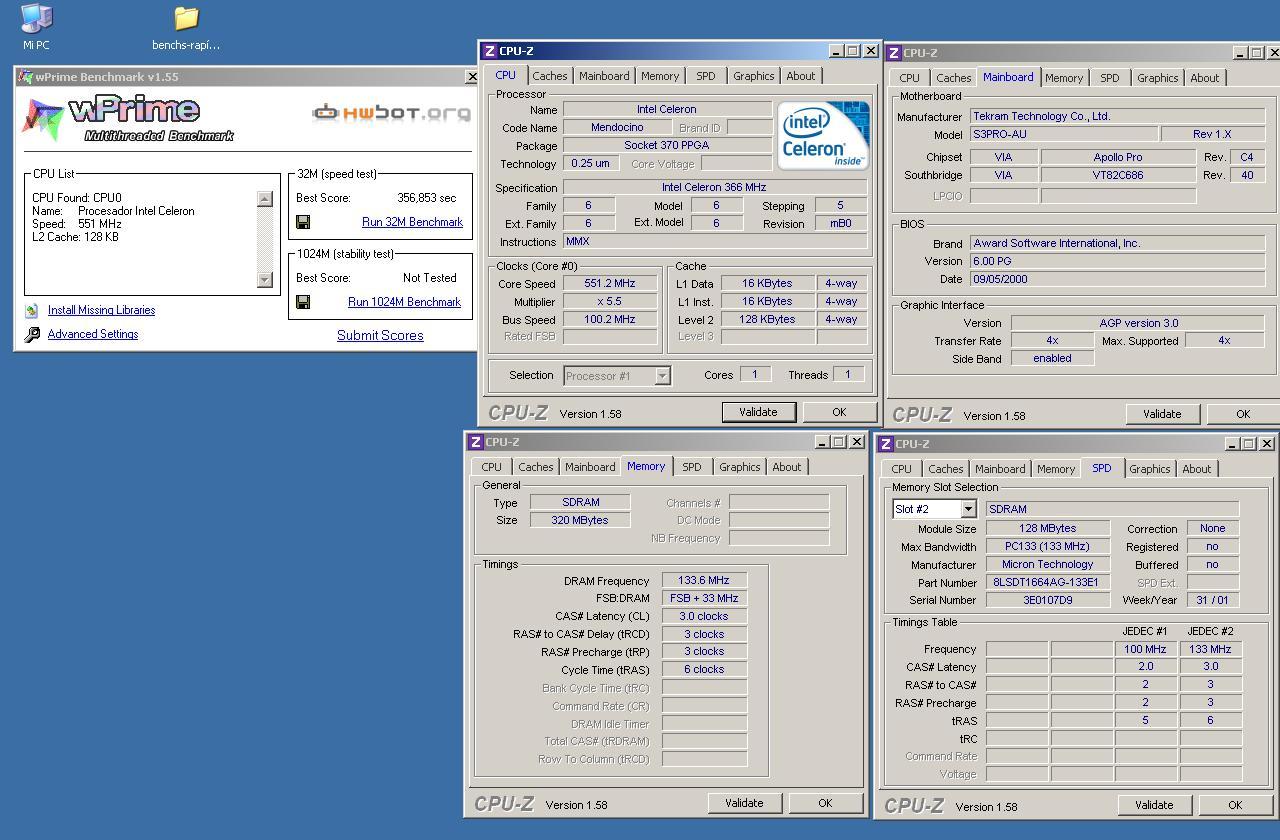1280x840 pixels.
Task: Click the Install Missing Libraries icon
Action: pyautogui.click(x=32, y=311)
